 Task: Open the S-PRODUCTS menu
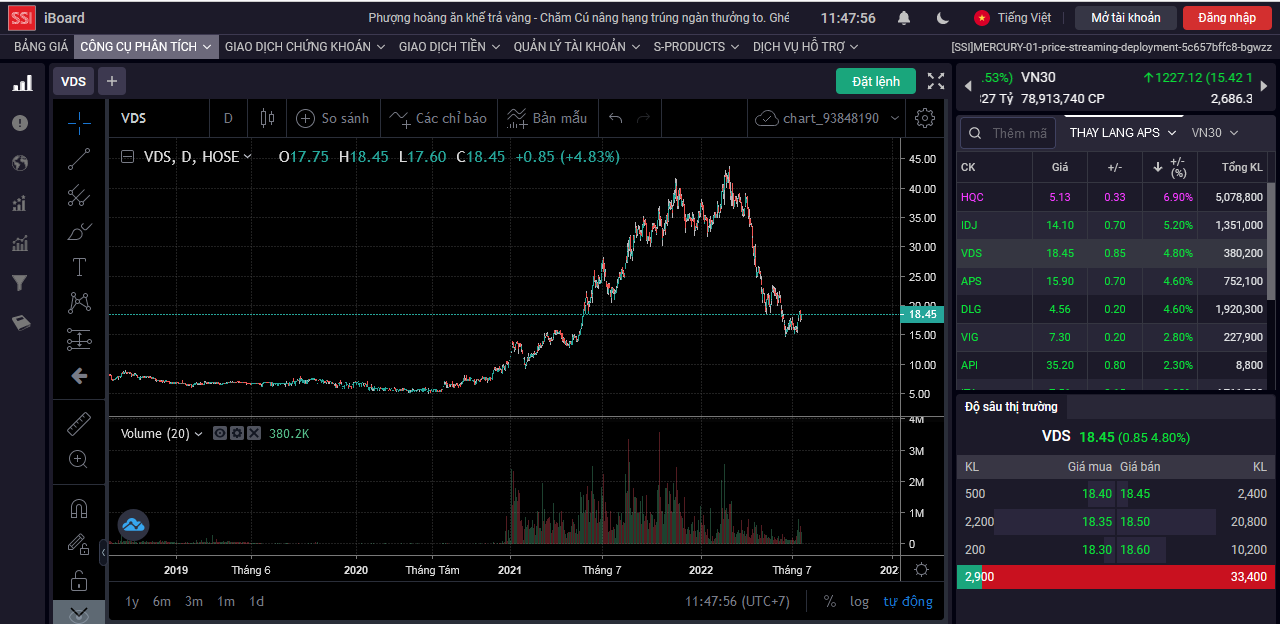(696, 46)
